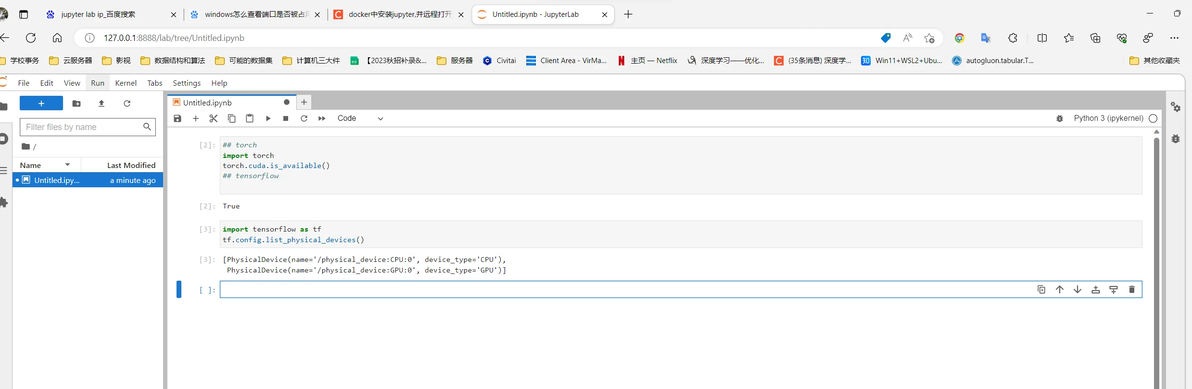The height and width of the screenshot is (389, 1192).
Task: Open the Settings menu
Action: [186, 83]
